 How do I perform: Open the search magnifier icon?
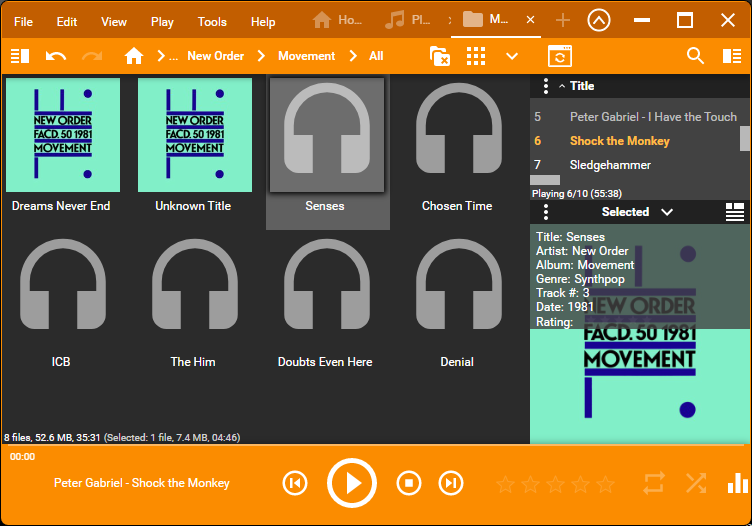(695, 56)
